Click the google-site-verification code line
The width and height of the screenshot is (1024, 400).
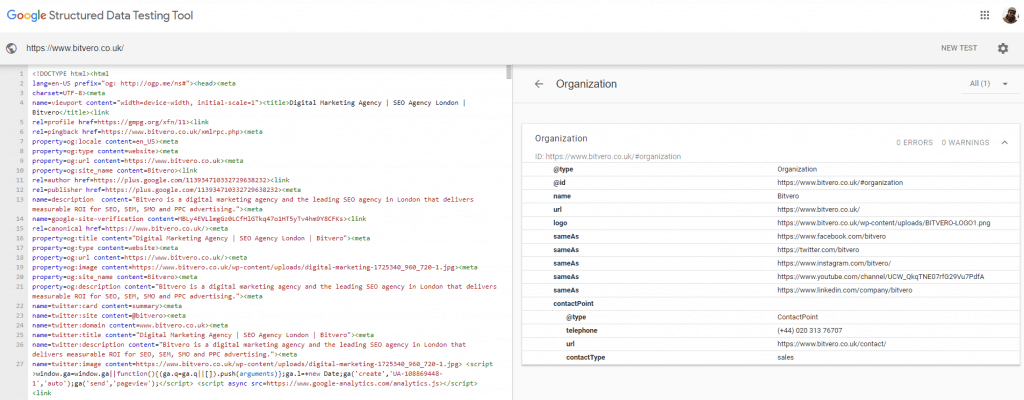[199, 218]
